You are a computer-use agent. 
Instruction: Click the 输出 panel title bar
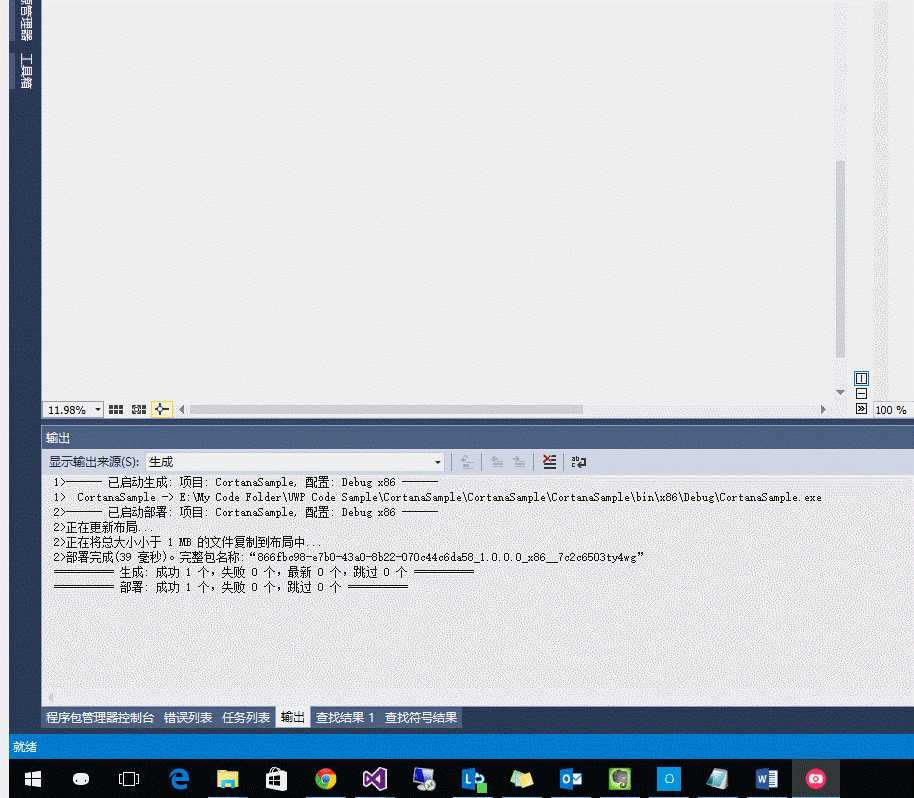pos(477,438)
